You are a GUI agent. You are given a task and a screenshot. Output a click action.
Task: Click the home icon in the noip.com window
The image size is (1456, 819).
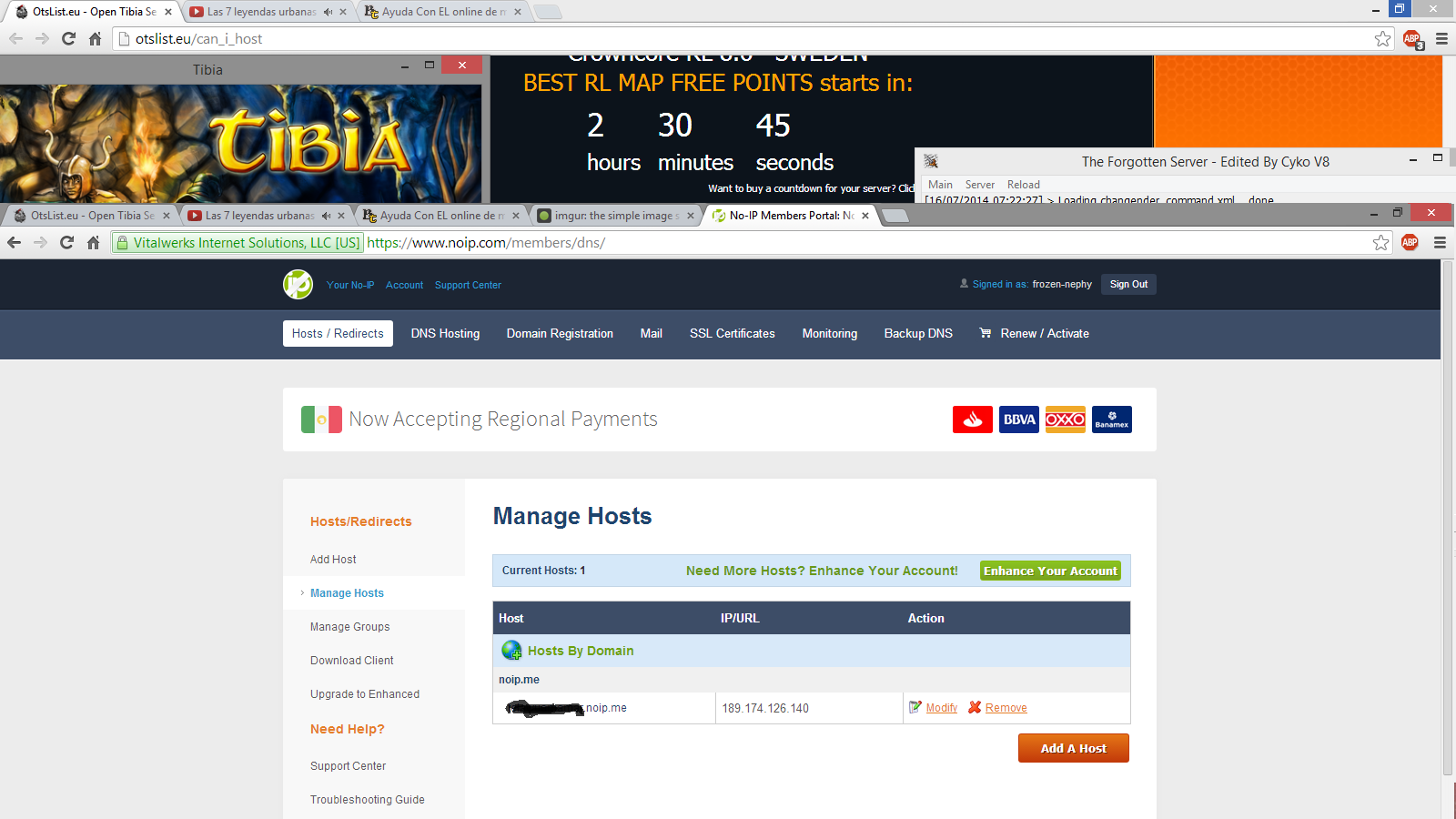(x=93, y=242)
